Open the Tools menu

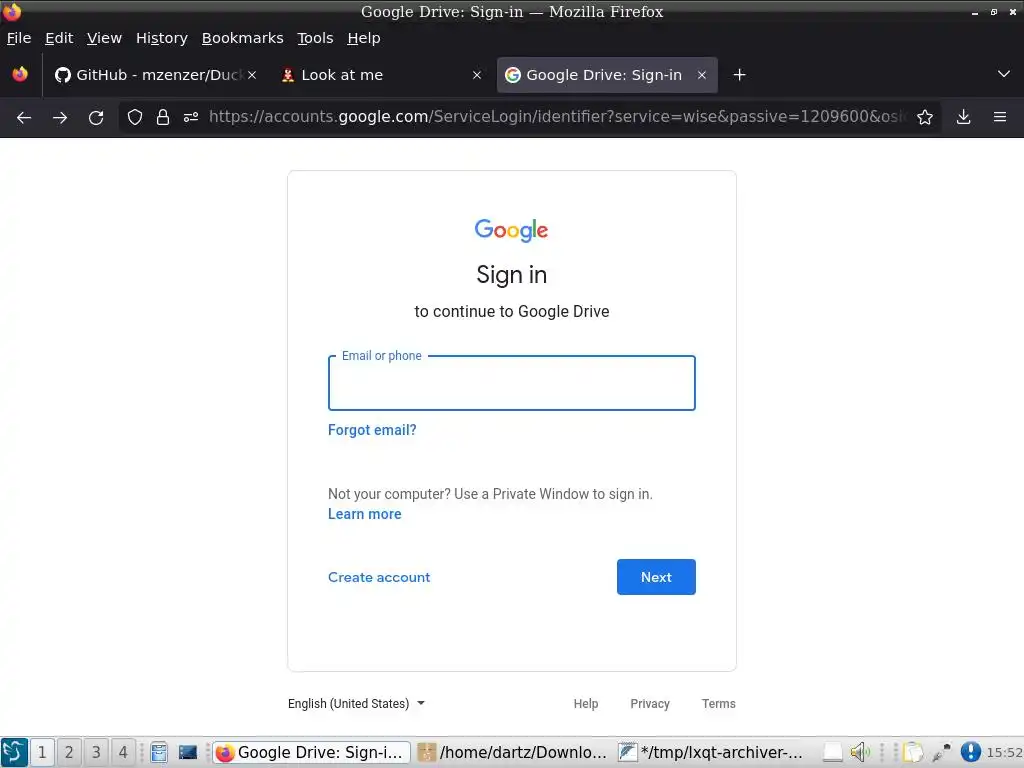click(315, 38)
